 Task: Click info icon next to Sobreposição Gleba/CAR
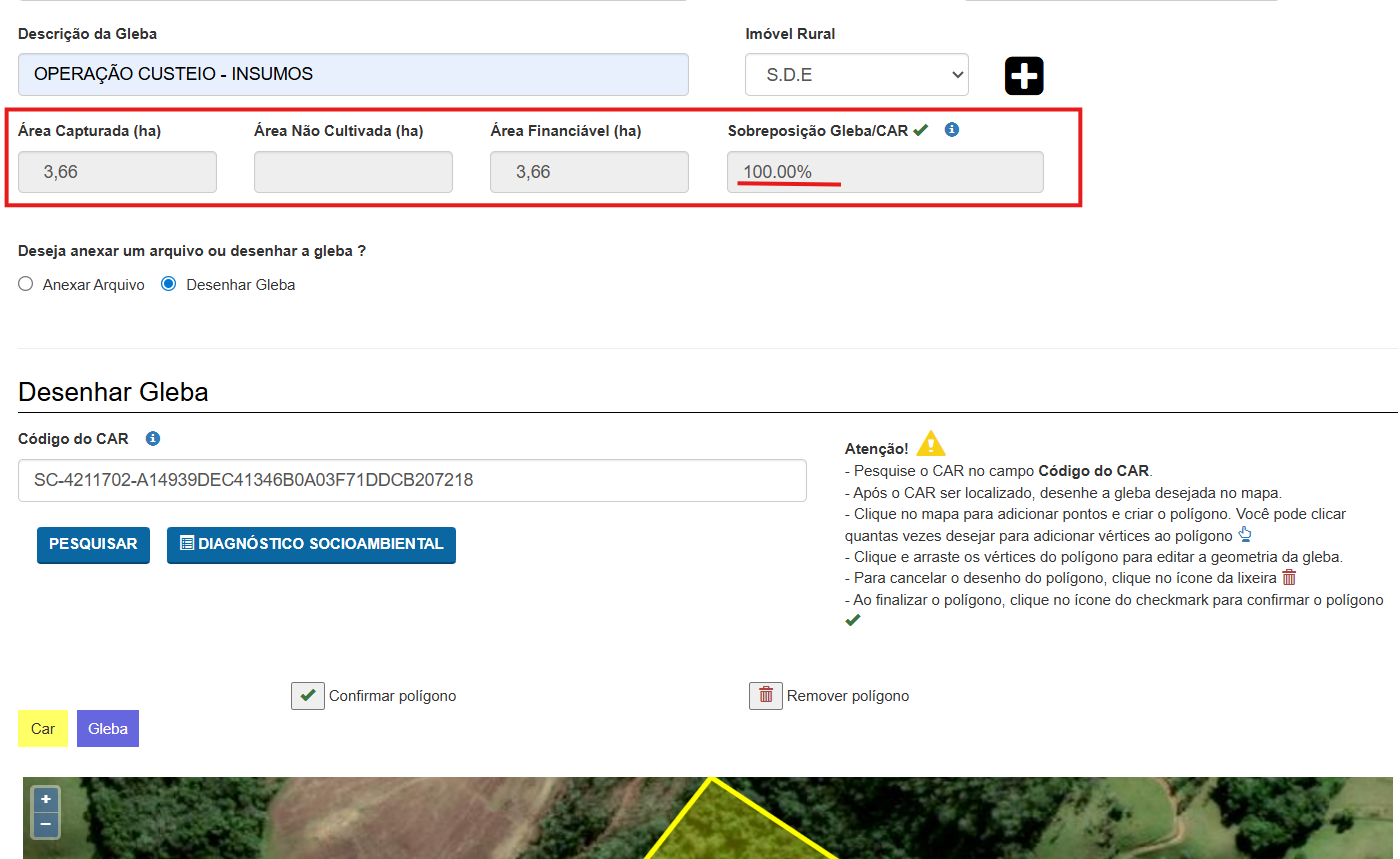tap(952, 130)
